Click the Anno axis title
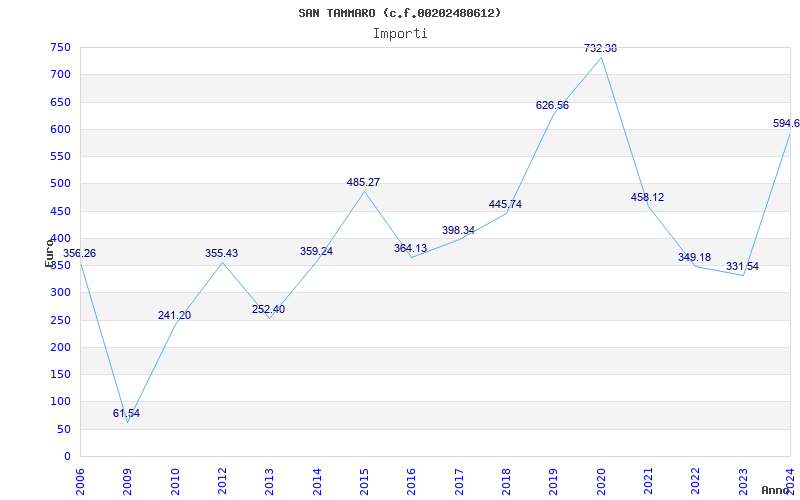 coord(776,490)
